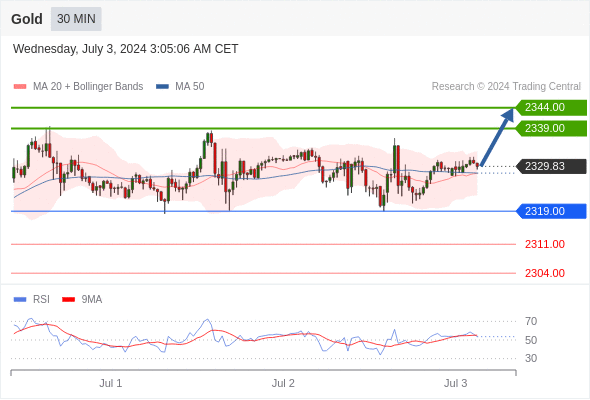590x400 pixels.
Task: Click the Gold instrument title
Action: [x=27, y=19]
